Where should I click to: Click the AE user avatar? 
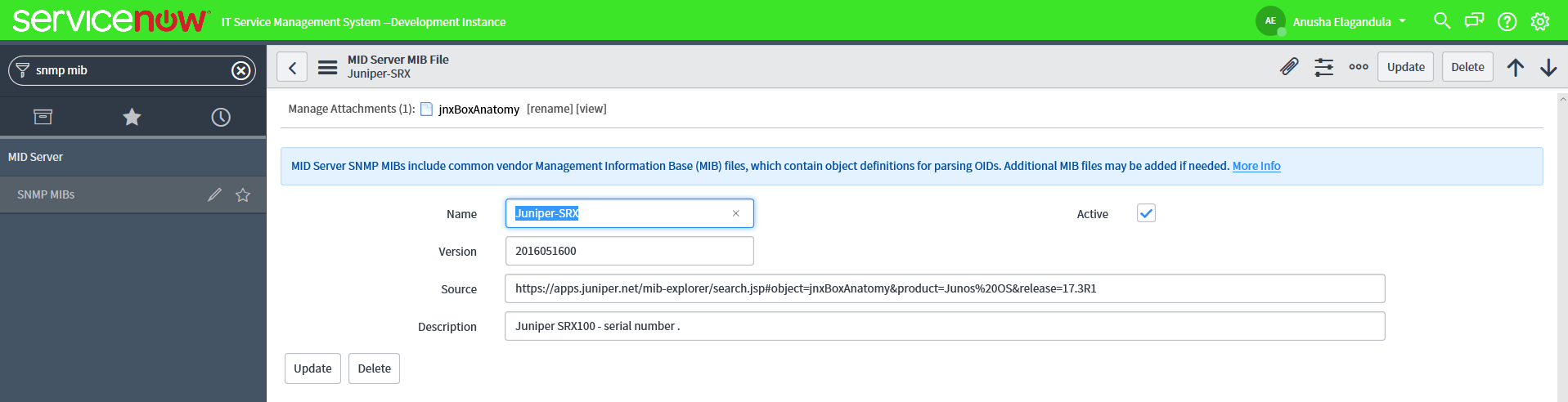click(x=1270, y=20)
